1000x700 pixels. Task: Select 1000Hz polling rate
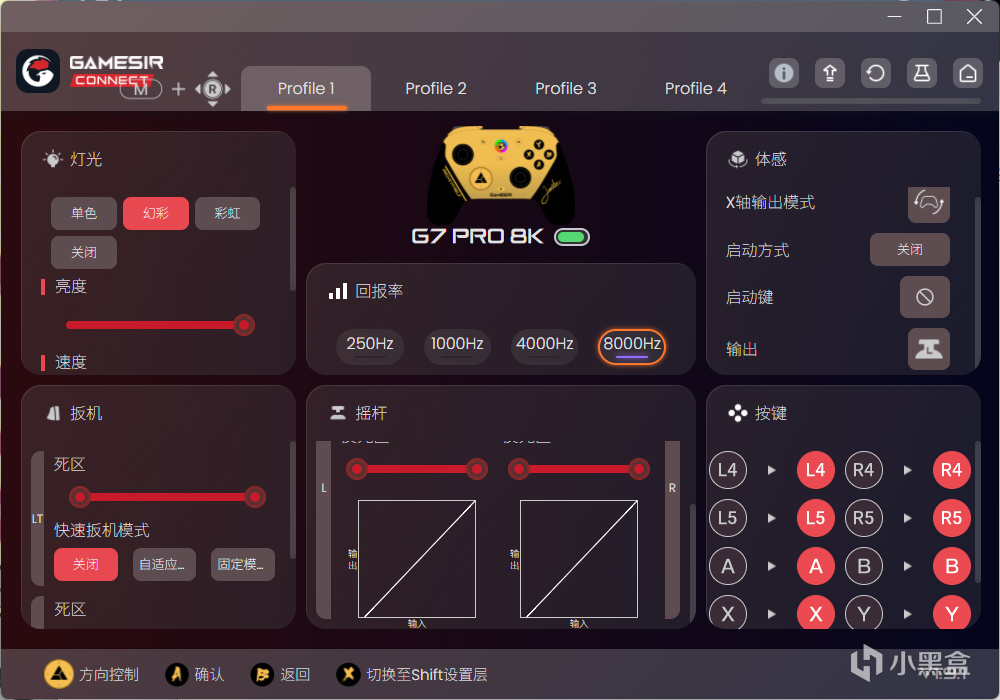457,346
